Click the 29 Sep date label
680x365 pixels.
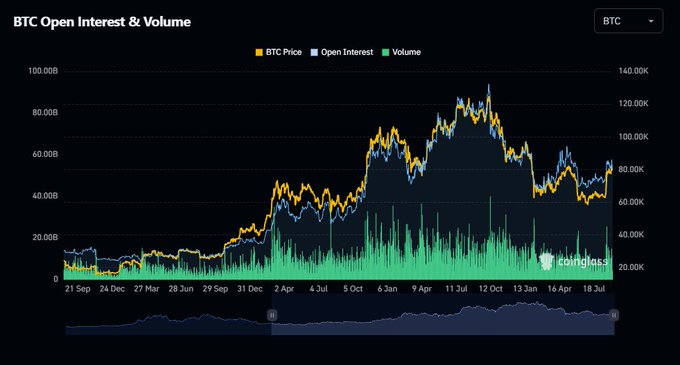[x=215, y=288]
